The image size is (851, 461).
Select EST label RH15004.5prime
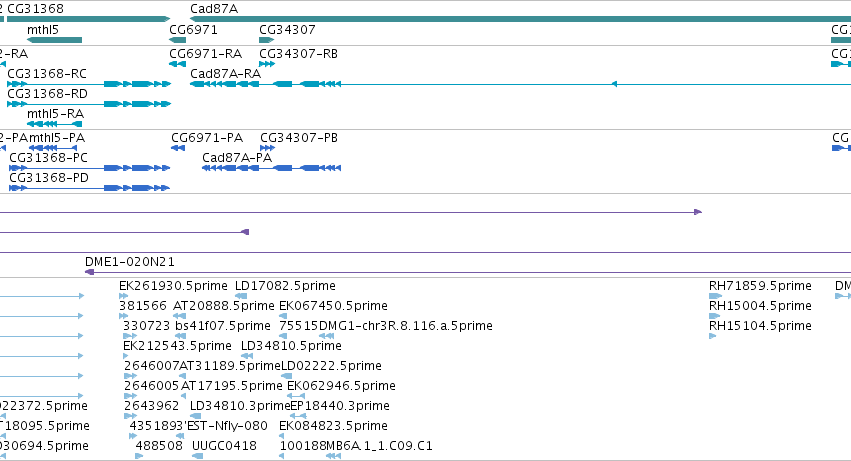[760, 306]
